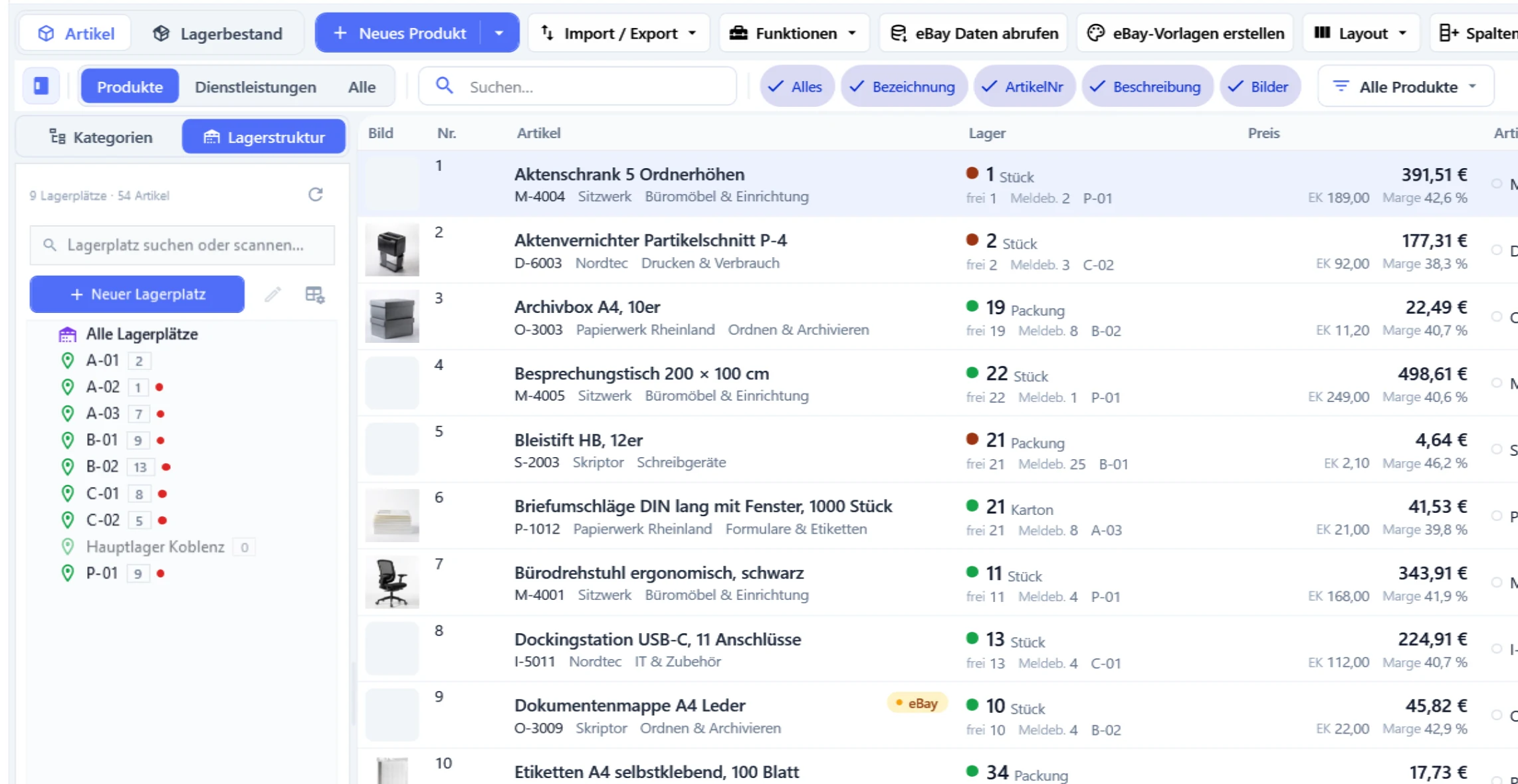Viewport: 1518px width, 784px height.
Task: Select the Dienstleistungen tab
Action: pyautogui.click(x=255, y=86)
